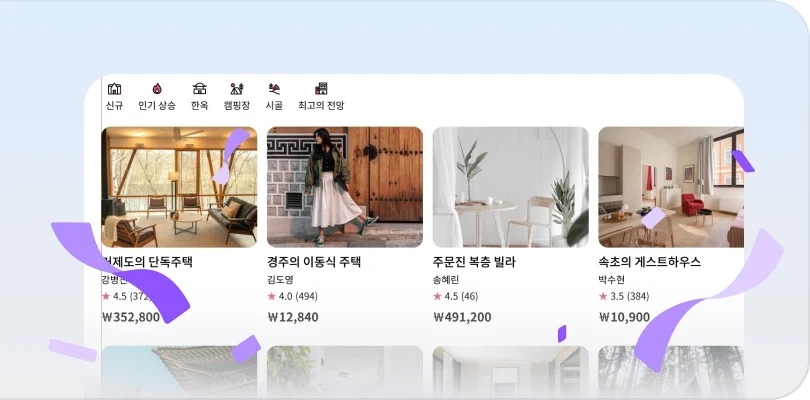Click the 4.5 (46) rating
810x400 pixels.
(x=461, y=296)
